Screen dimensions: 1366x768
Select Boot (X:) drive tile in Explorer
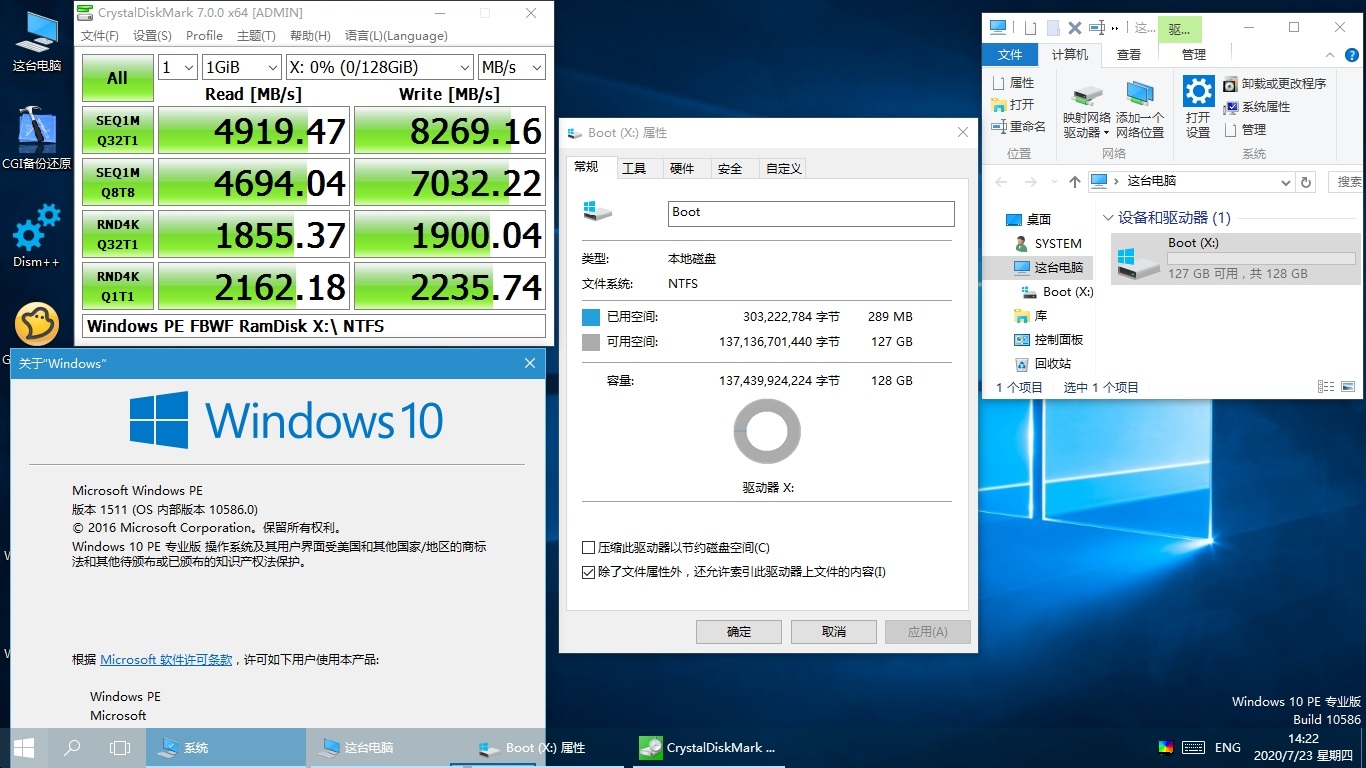pyautogui.click(x=1235, y=259)
